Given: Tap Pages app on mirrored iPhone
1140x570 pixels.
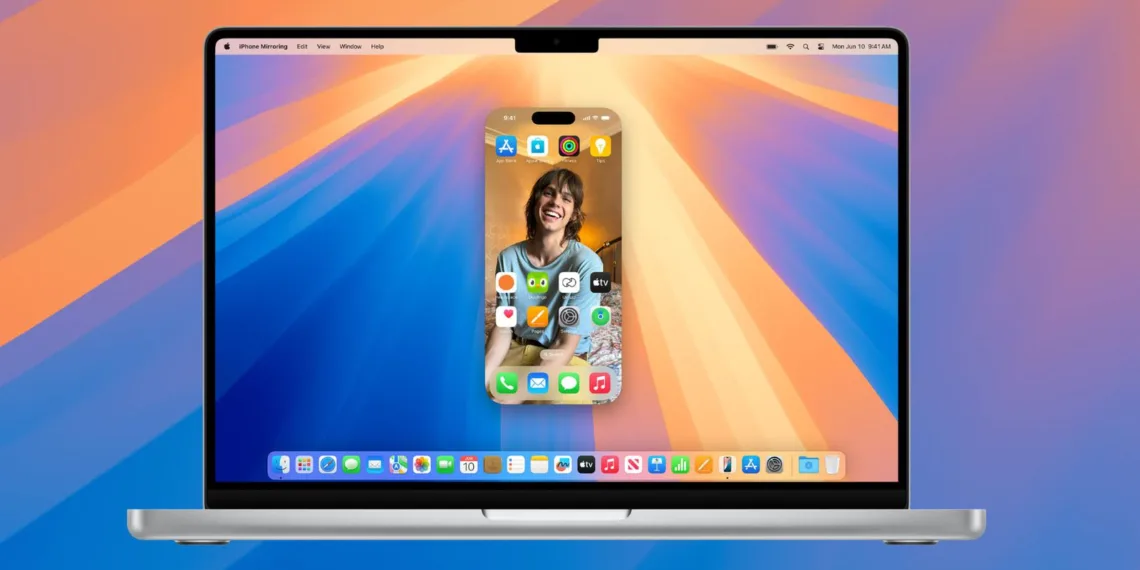Looking at the screenshot, I should point(537,316).
